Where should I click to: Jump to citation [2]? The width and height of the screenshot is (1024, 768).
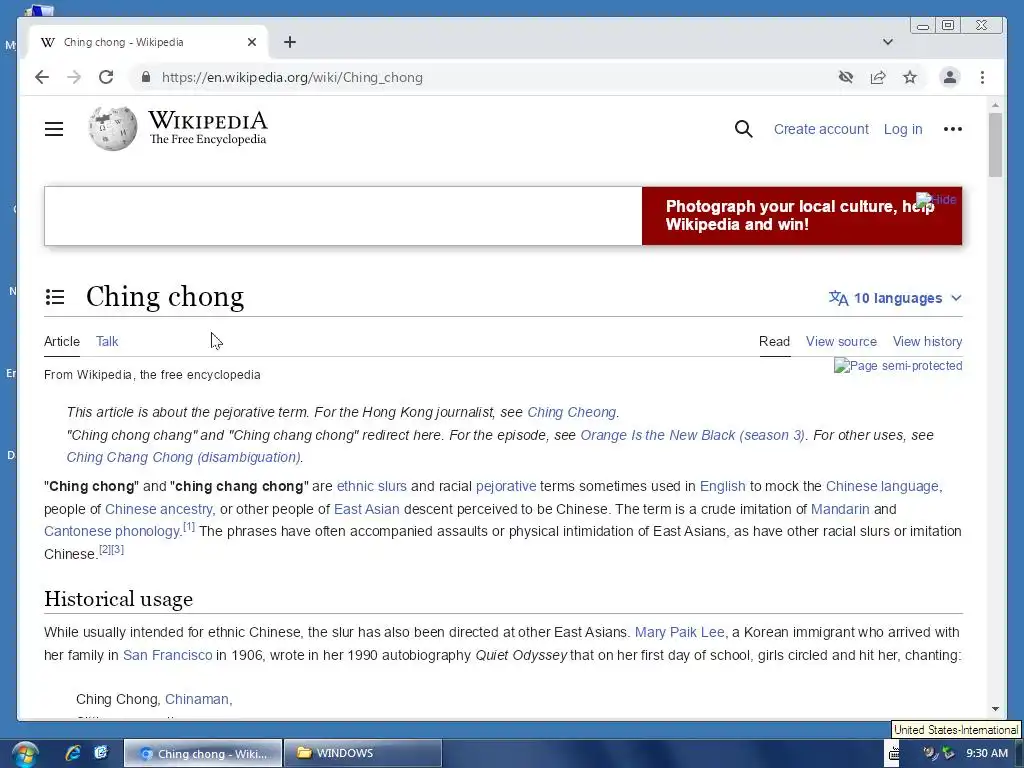click(x=105, y=549)
